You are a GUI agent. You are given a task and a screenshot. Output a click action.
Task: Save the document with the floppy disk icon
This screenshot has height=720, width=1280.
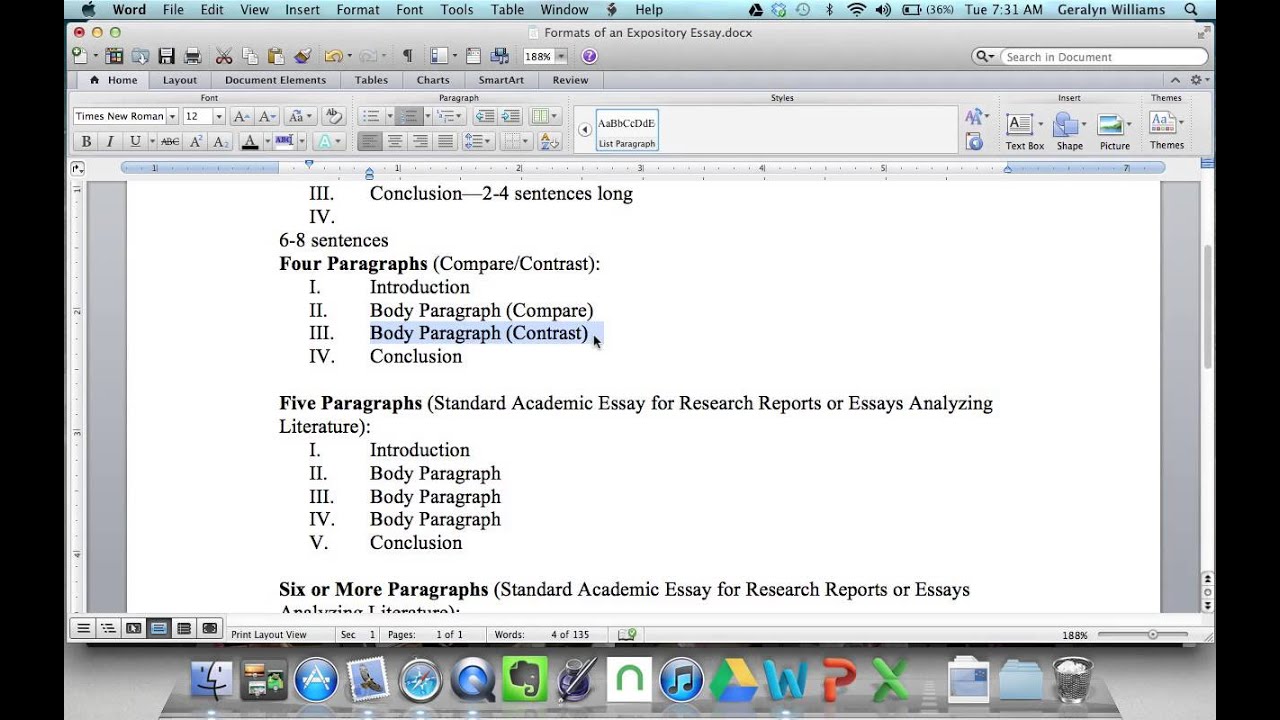[167, 56]
